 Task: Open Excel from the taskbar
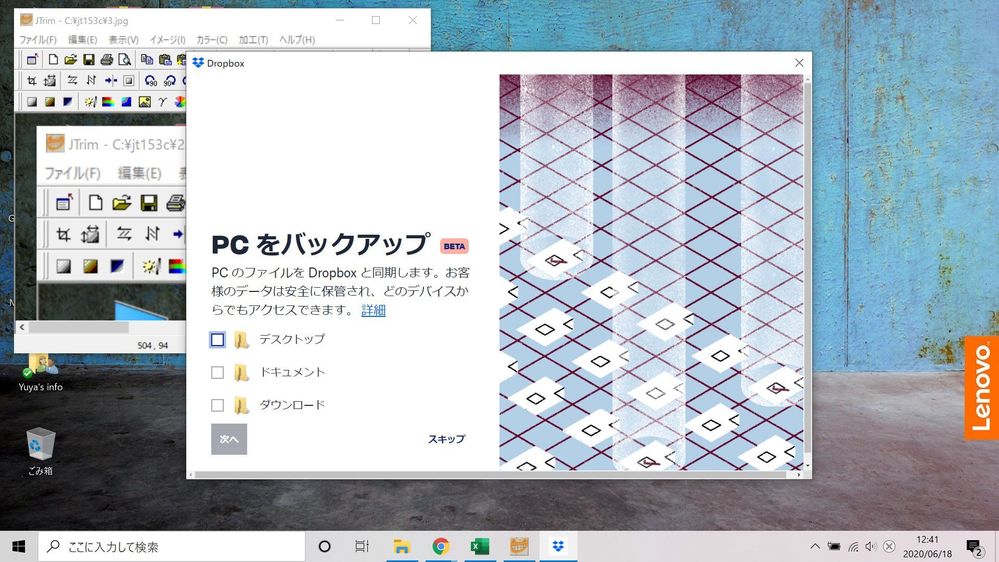(479, 546)
